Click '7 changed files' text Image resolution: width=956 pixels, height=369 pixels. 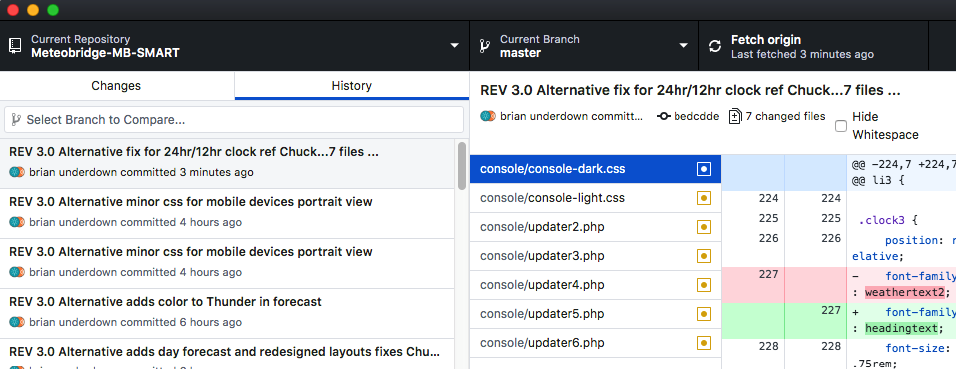click(785, 116)
